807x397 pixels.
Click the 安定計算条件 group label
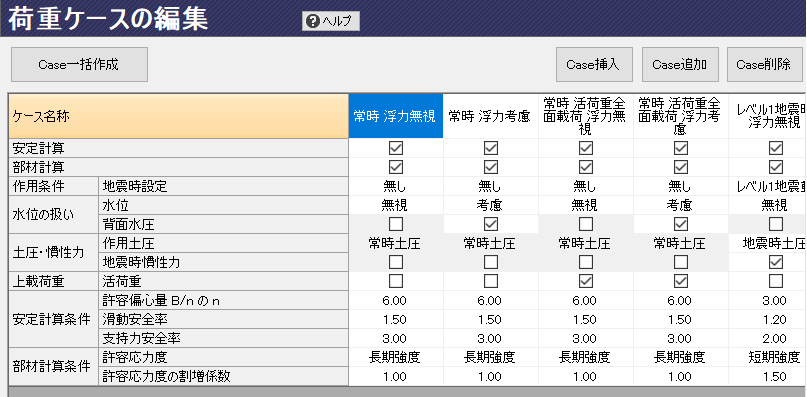pyautogui.click(x=54, y=319)
